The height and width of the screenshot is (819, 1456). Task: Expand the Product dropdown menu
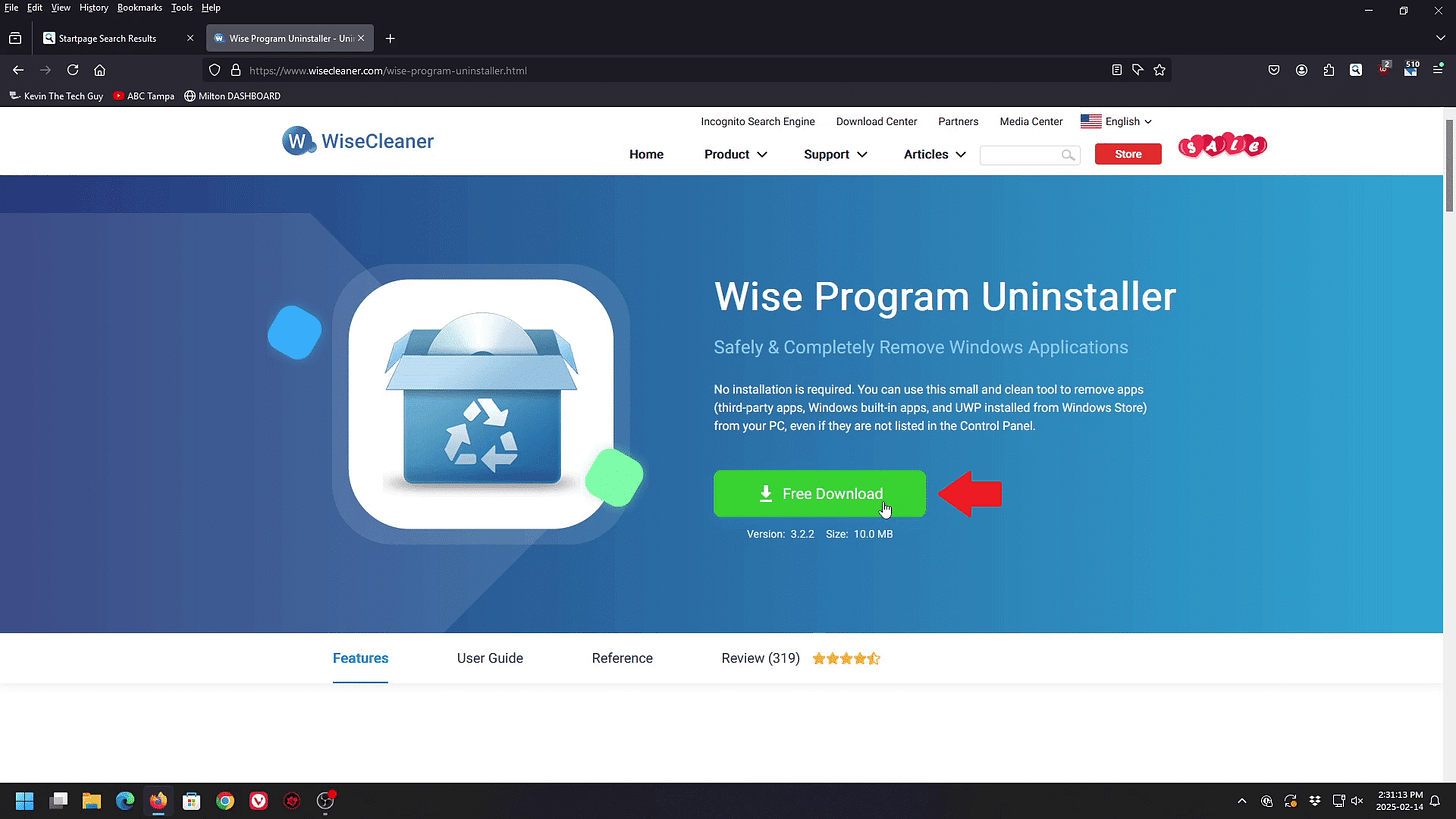click(x=735, y=154)
